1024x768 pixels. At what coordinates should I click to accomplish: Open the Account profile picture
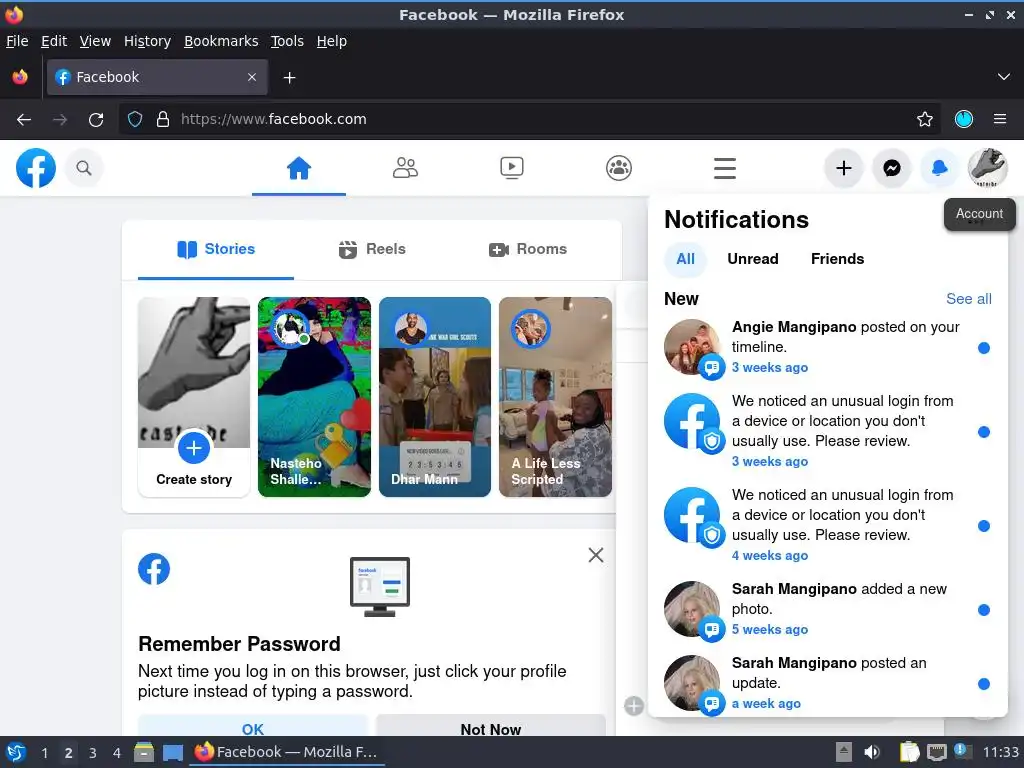point(987,168)
